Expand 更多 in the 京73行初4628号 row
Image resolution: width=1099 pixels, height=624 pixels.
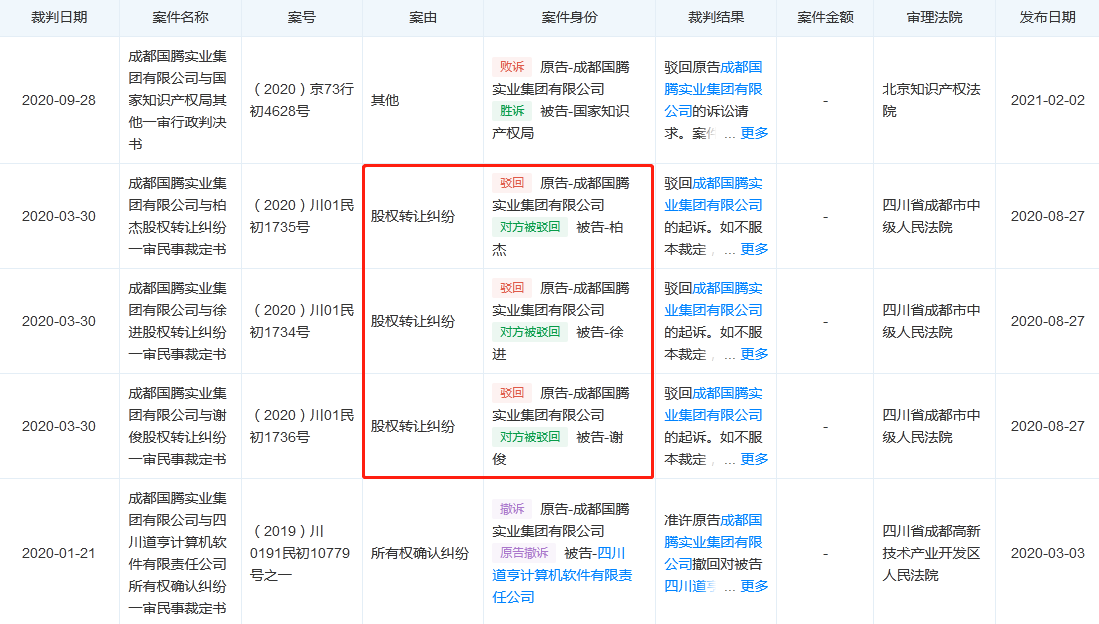coord(754,133)
